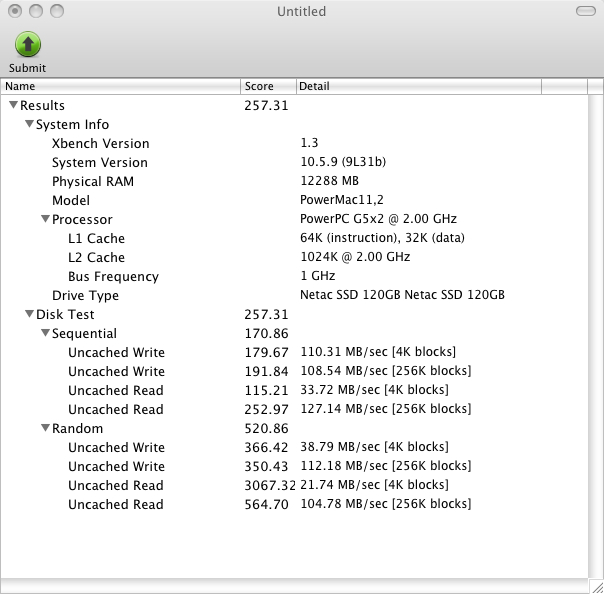Collapse the Random results group
The image size is (604, 594).
click(45, 428)
